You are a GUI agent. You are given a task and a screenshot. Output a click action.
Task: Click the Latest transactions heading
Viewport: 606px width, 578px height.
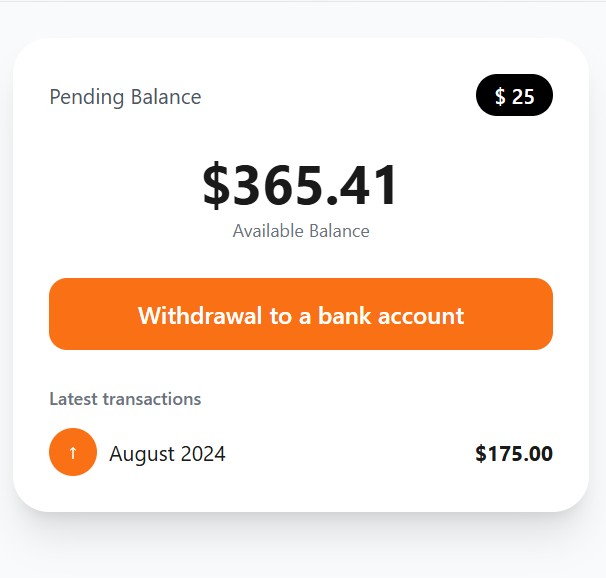point(125,399)
